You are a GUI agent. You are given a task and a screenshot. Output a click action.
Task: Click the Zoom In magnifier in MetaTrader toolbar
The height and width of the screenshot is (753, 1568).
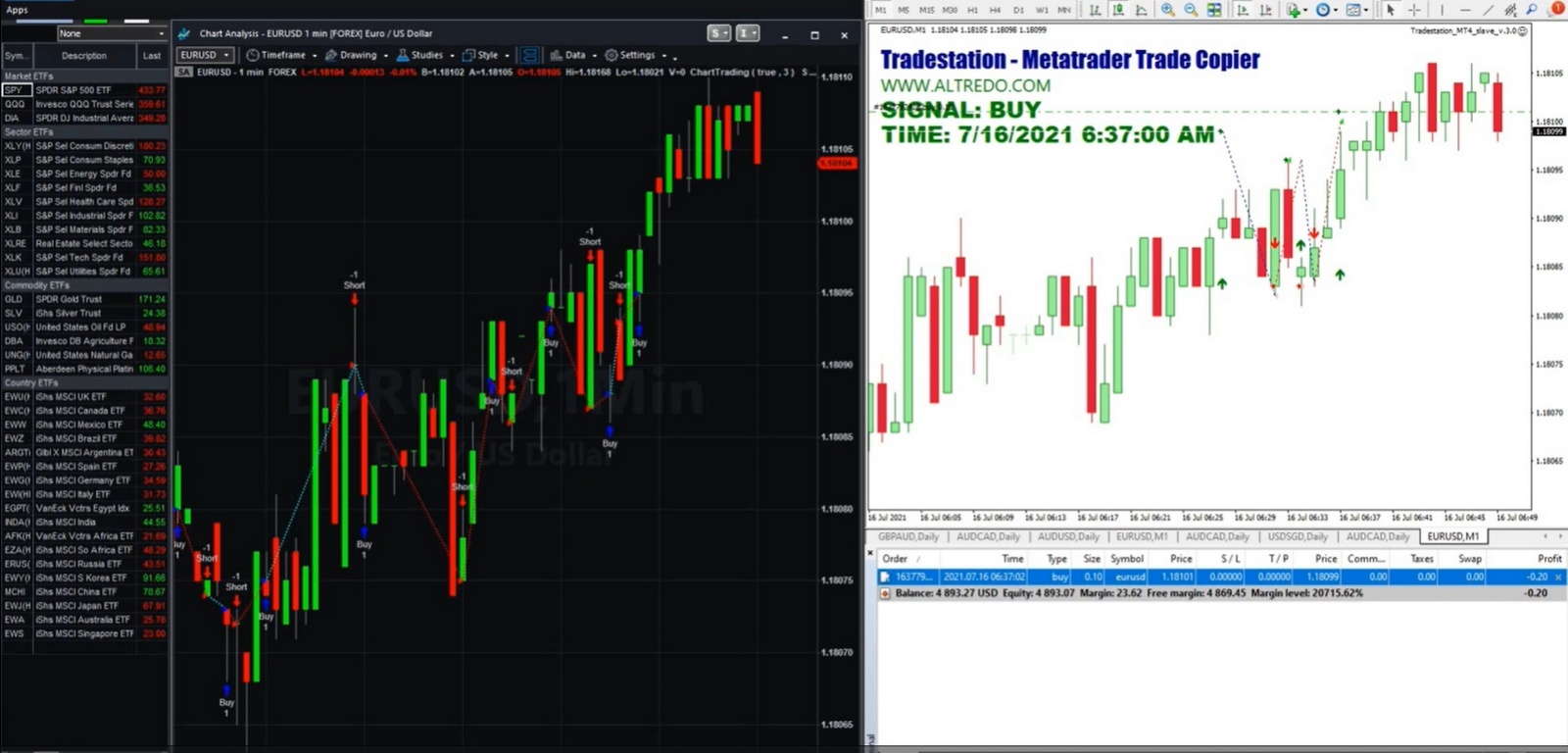(1168, 10)
